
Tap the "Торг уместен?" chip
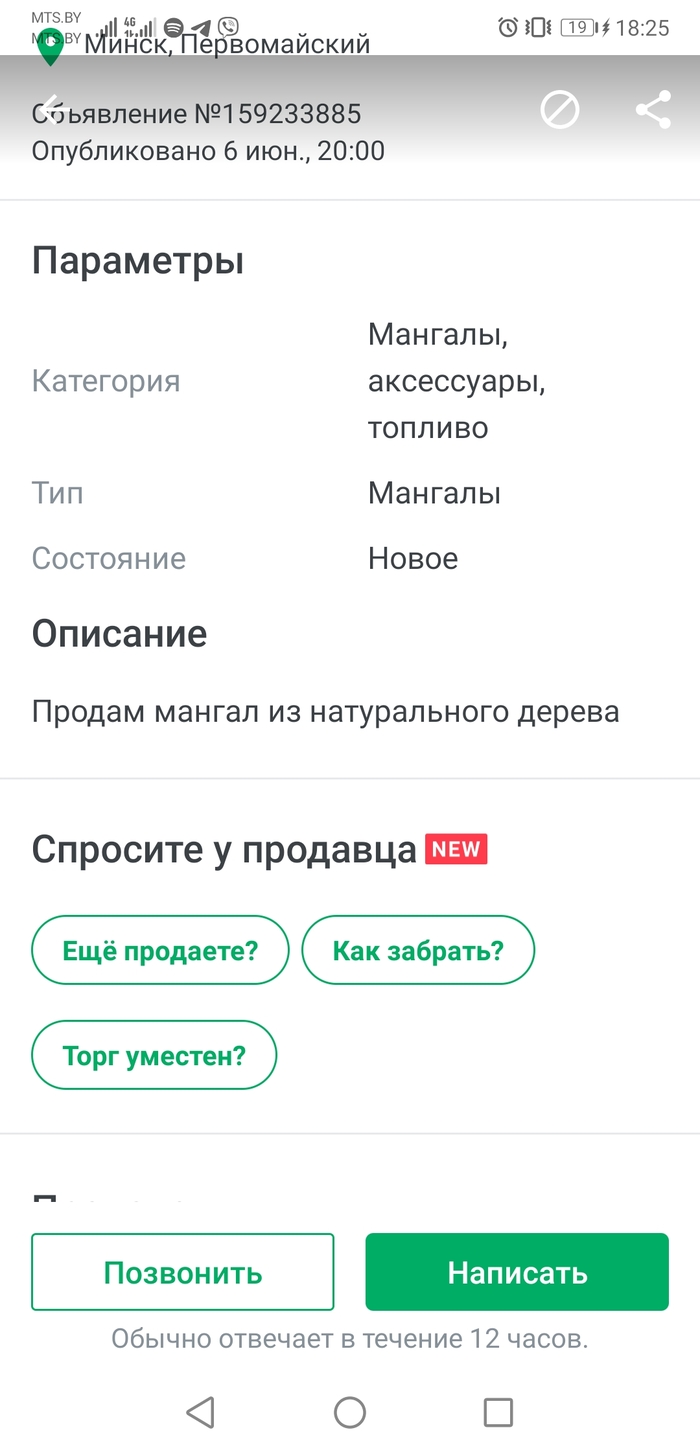pyautogui.click(x=154, y=1055)
